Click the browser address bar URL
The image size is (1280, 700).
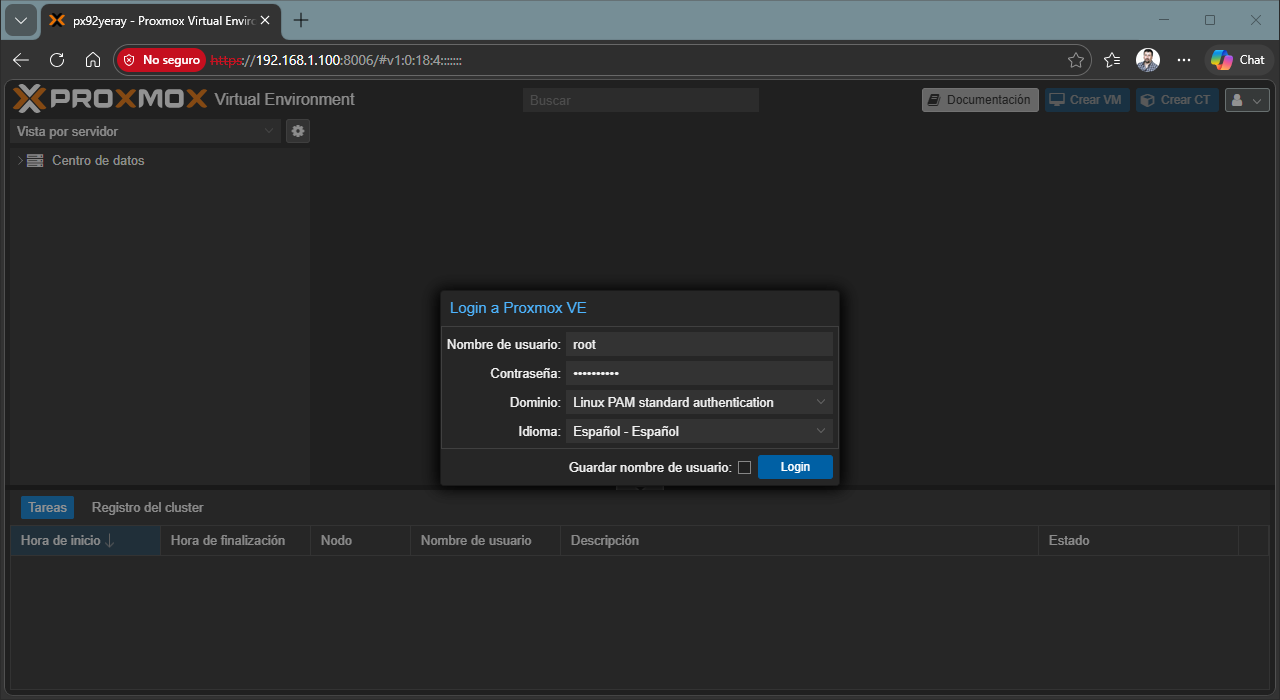point(335,60)
